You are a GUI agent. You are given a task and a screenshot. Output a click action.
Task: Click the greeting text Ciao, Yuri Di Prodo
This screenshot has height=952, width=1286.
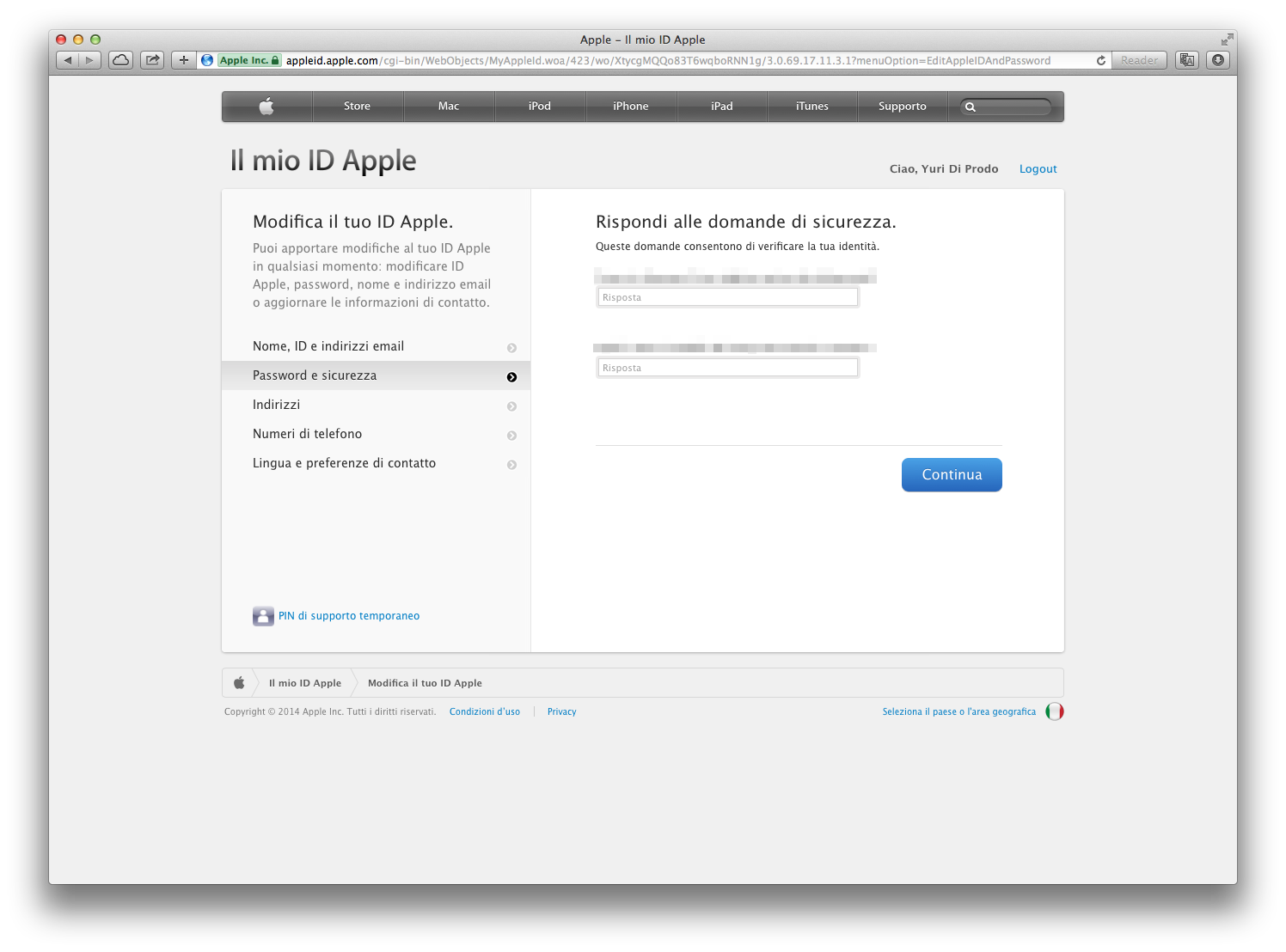pyautogui.click(x=944, y=169)
